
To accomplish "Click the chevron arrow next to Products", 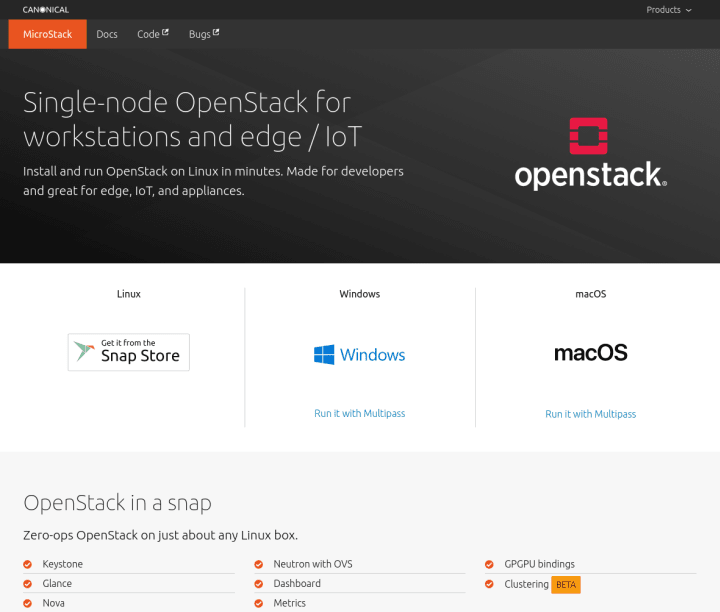I will pyautogui.click(x=688, y=10).
